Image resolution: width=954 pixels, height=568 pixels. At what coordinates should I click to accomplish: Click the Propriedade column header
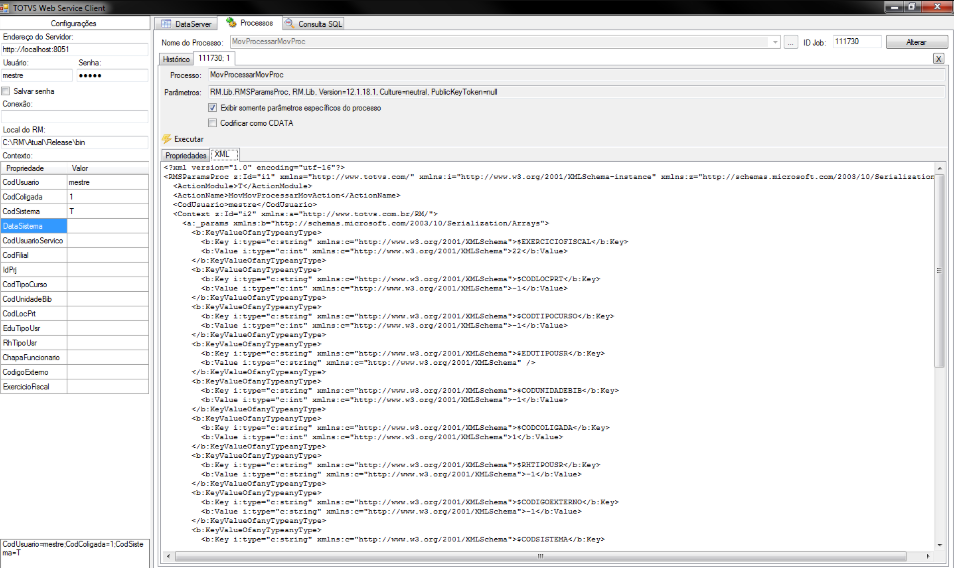pyautogui.click(x=33, y=168)
